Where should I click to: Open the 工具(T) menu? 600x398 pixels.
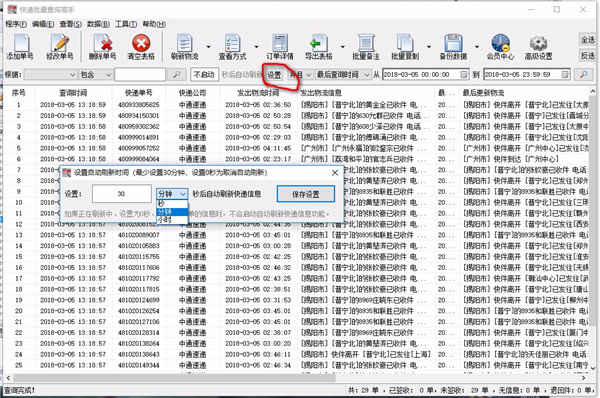tap(126, 24)
